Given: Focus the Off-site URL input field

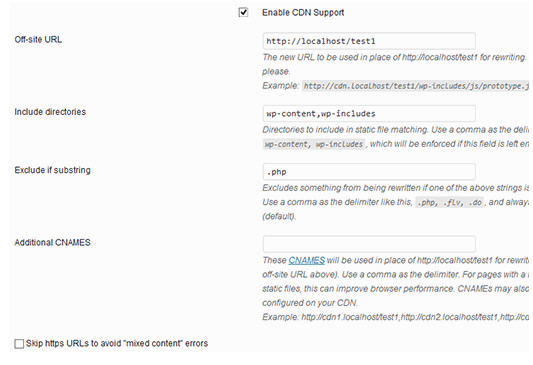Looking at the screenshot, I should (x=369, y=41).
